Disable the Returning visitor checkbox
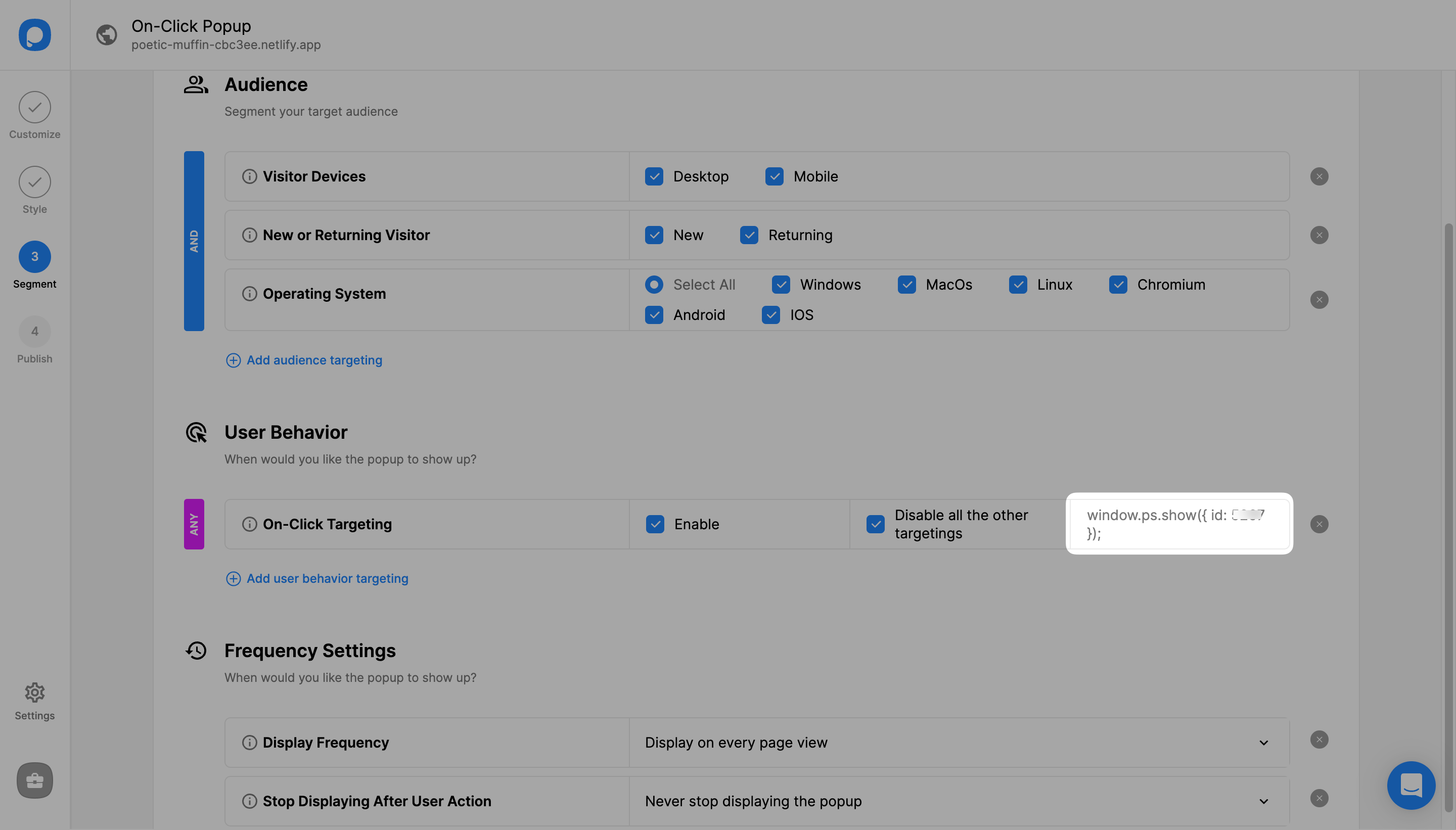 pyautogui.click(x=749, y=234)
